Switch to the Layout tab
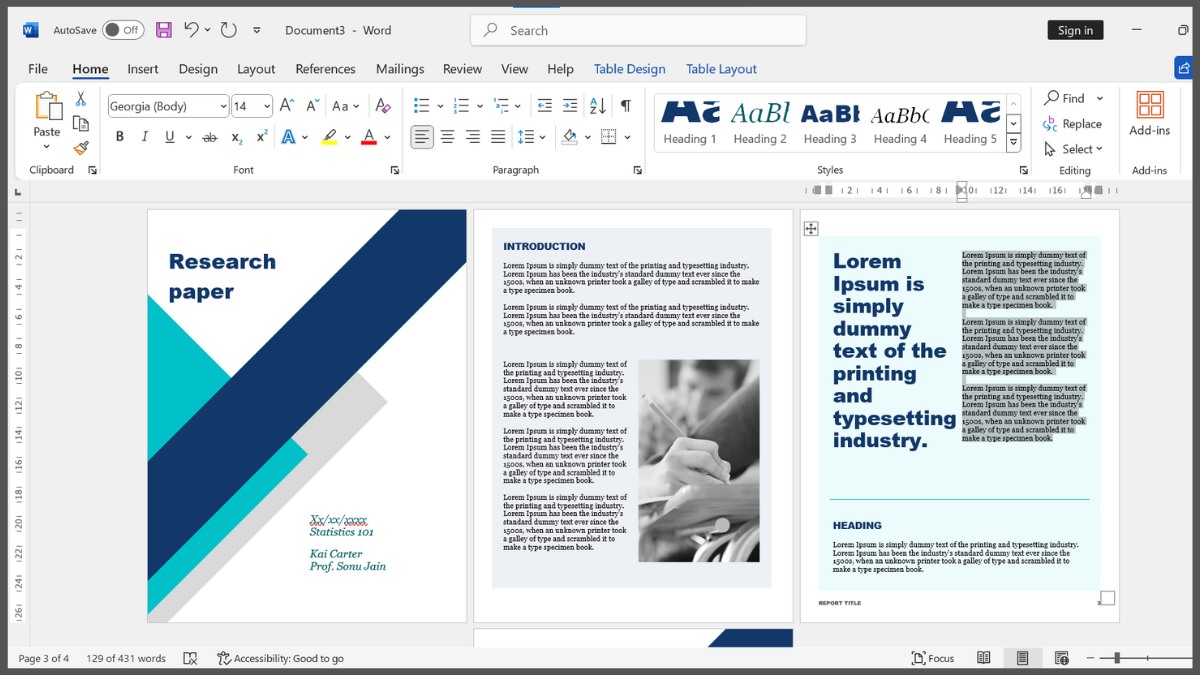1200x675 pixels. 256,69
